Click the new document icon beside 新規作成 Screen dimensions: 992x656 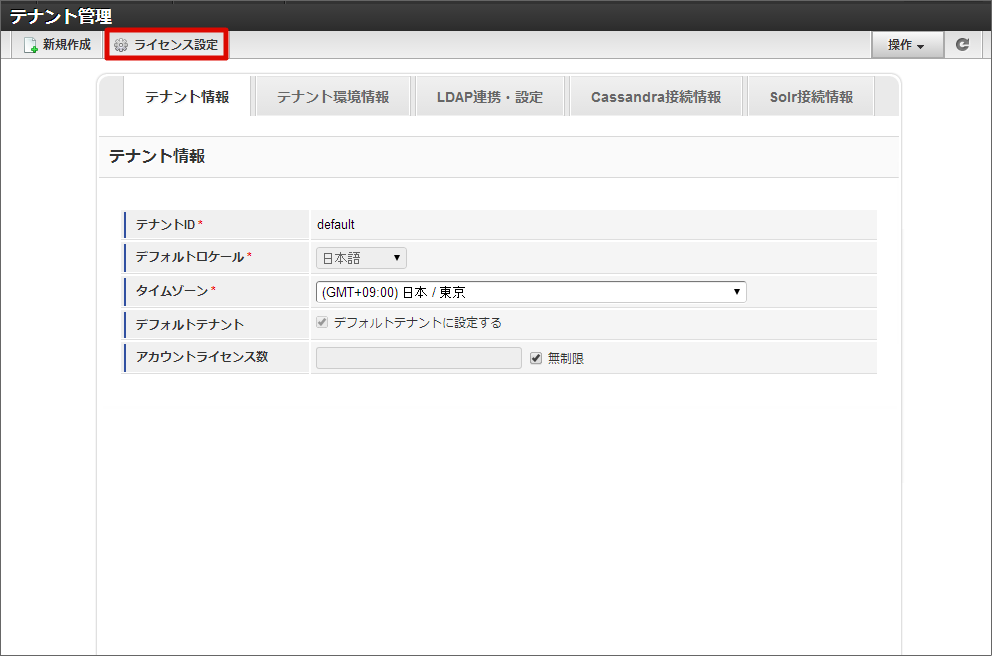30,45
